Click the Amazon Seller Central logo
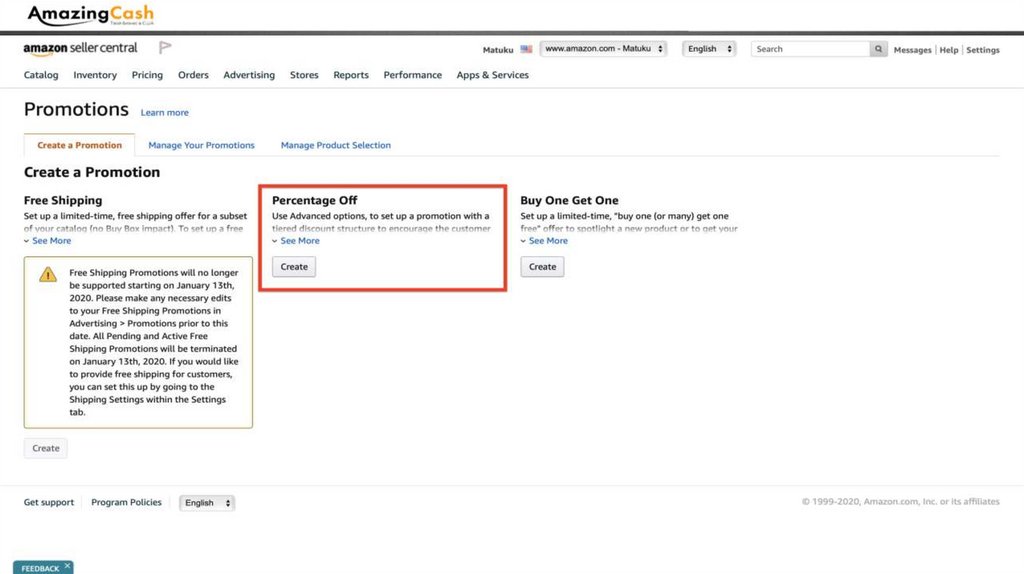Image resolution: width=1024 pixels, height=574 pixels. coord(80,48)
